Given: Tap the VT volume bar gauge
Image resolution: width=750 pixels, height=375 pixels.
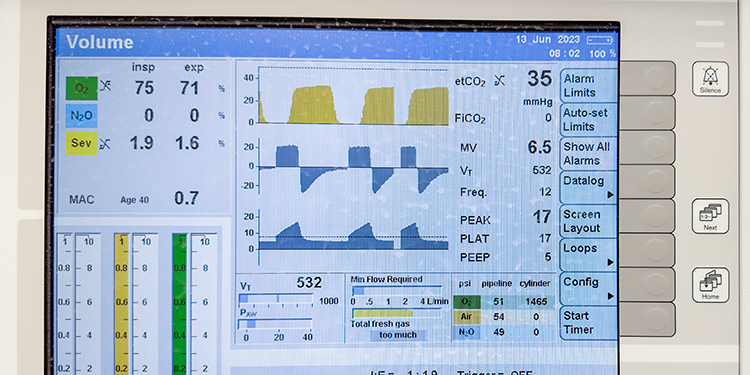Looking at the screenshot, I should pyautogui.click(x=276, y=299).
